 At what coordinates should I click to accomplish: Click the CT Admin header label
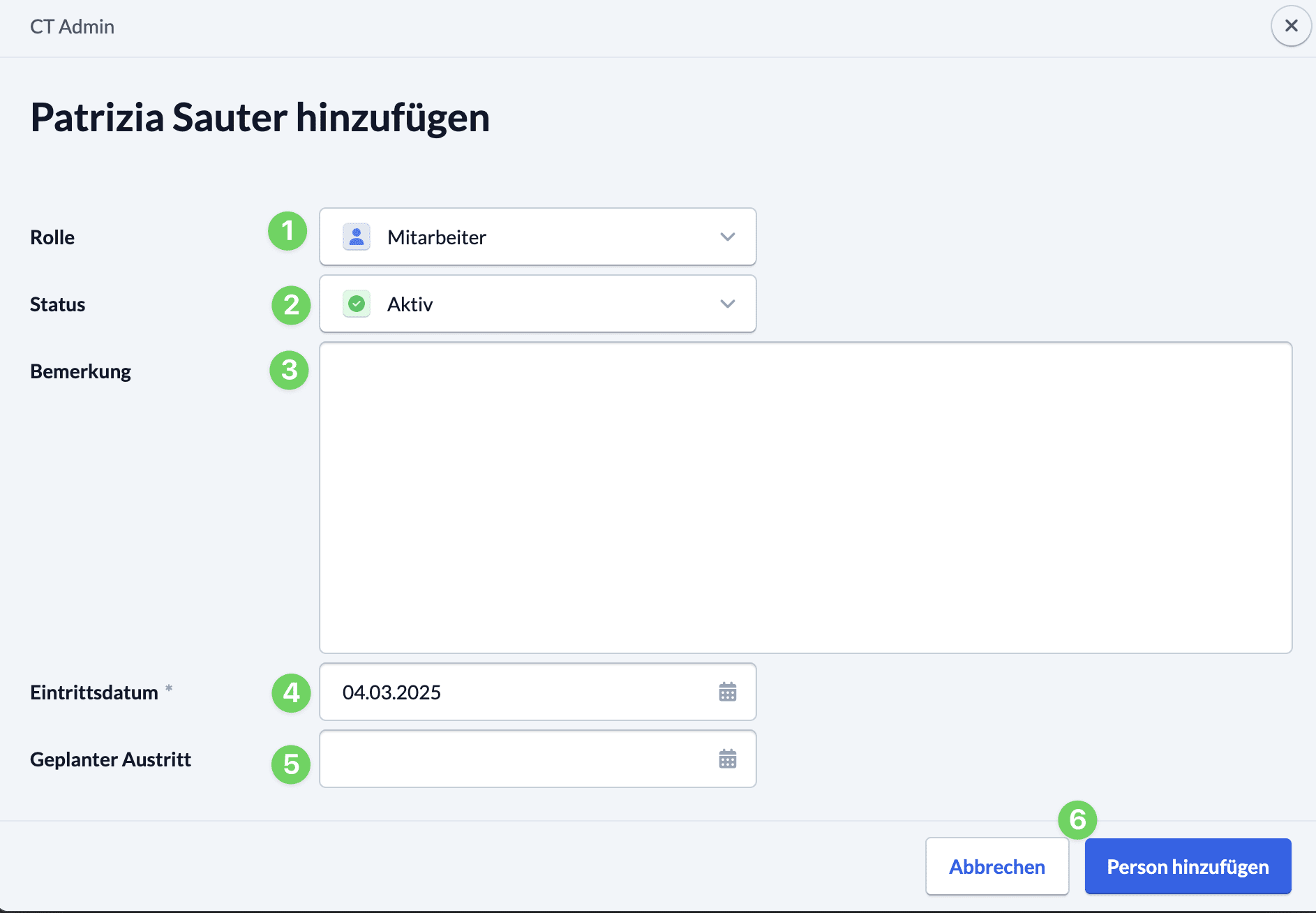click(72, 27)
